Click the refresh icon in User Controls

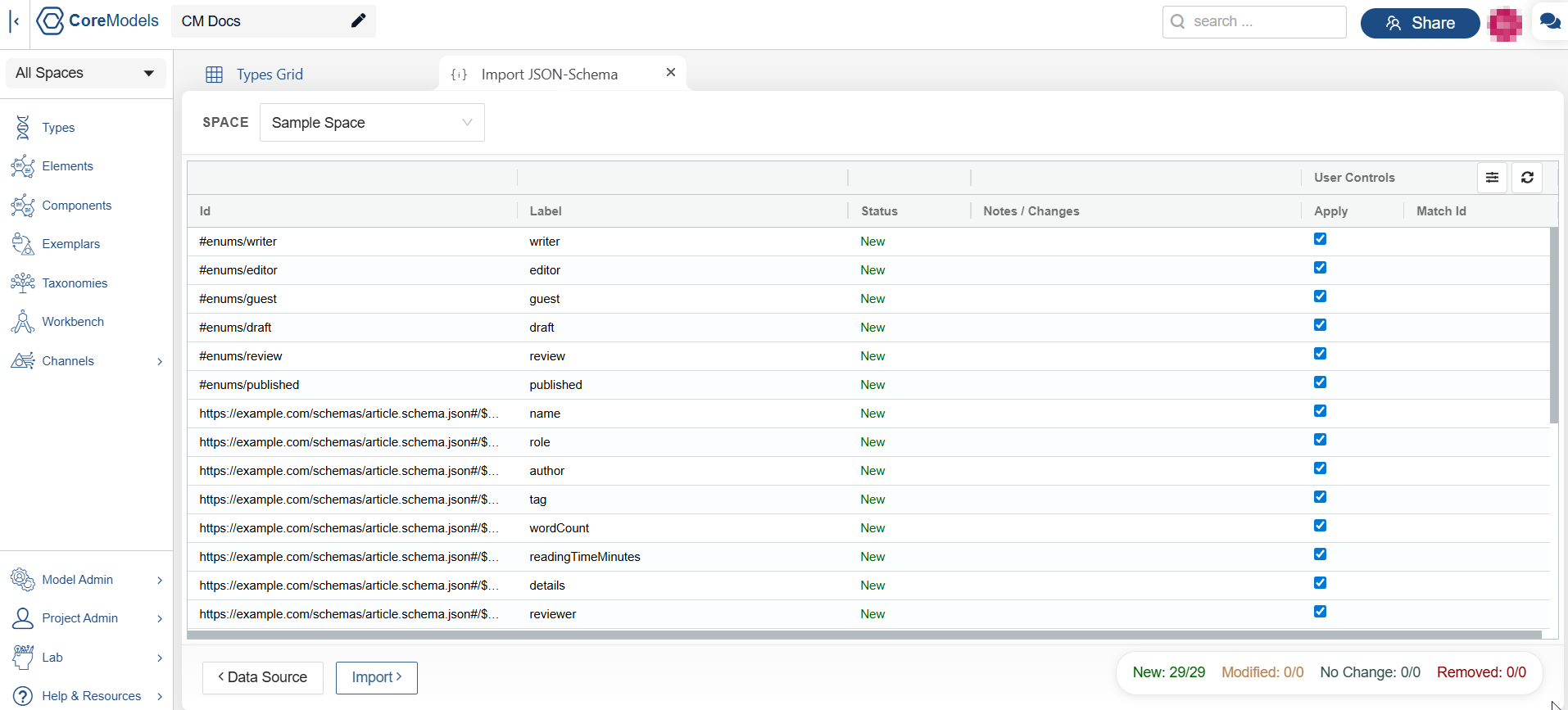(x=1527, y=178)
